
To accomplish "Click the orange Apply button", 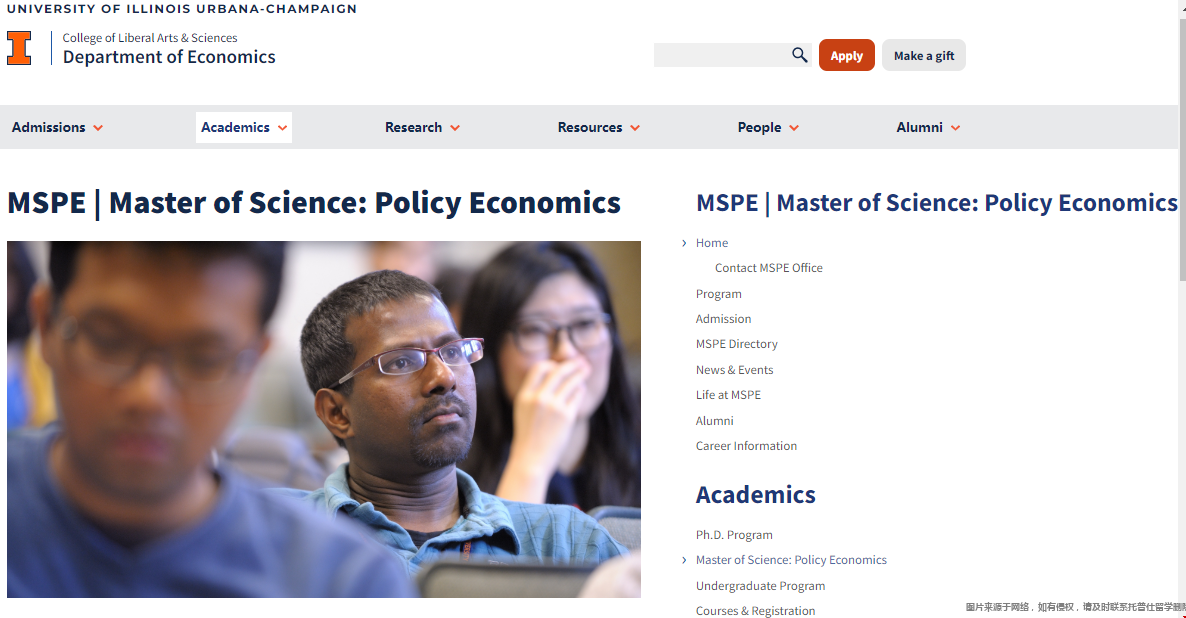I will click(x=846, y=55).
